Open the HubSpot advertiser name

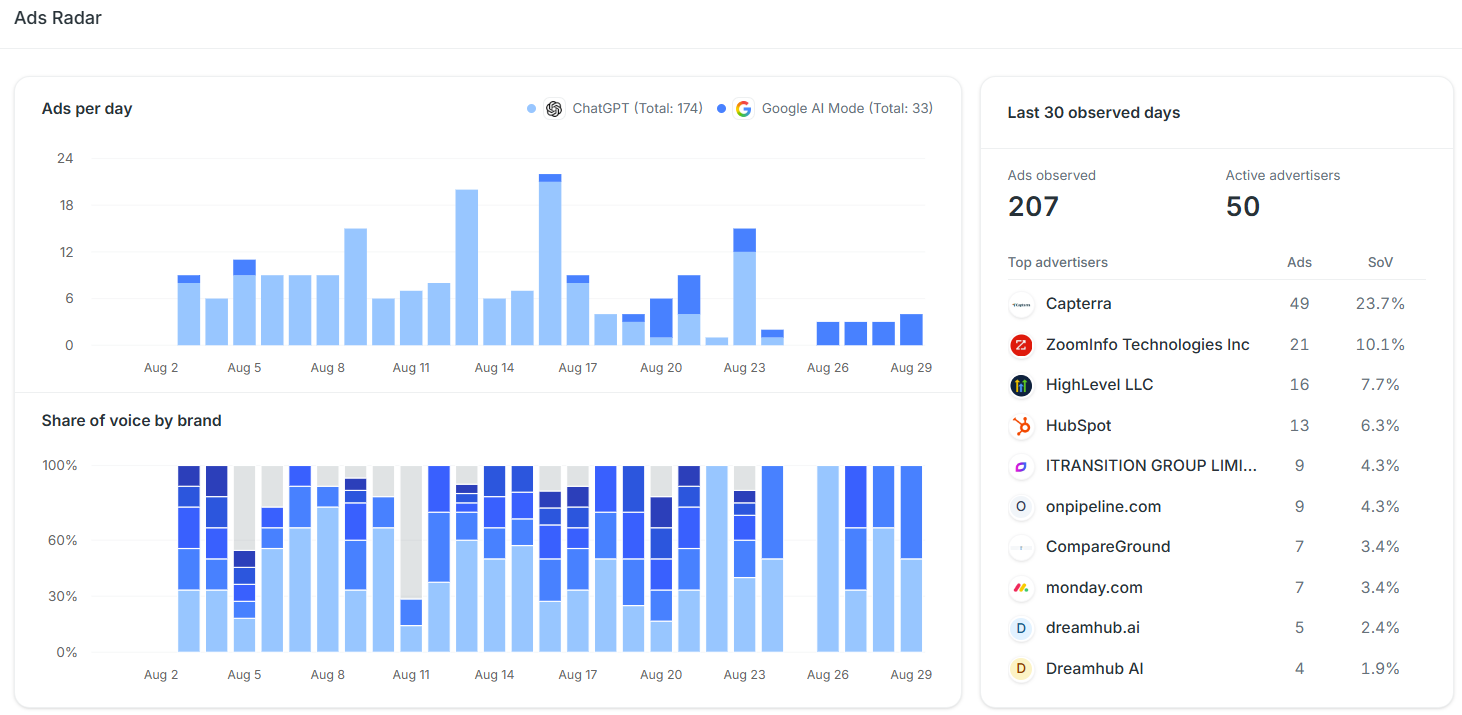tap(1079, 426)
